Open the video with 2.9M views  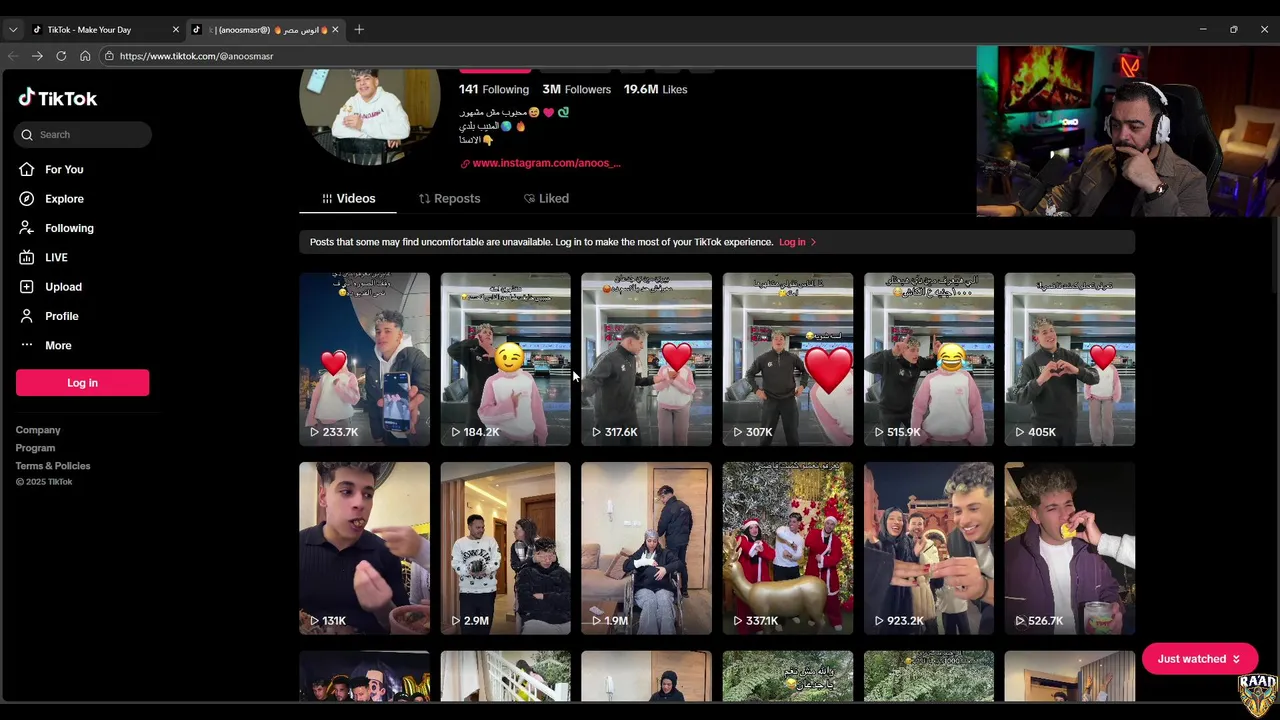coord(505,548)
